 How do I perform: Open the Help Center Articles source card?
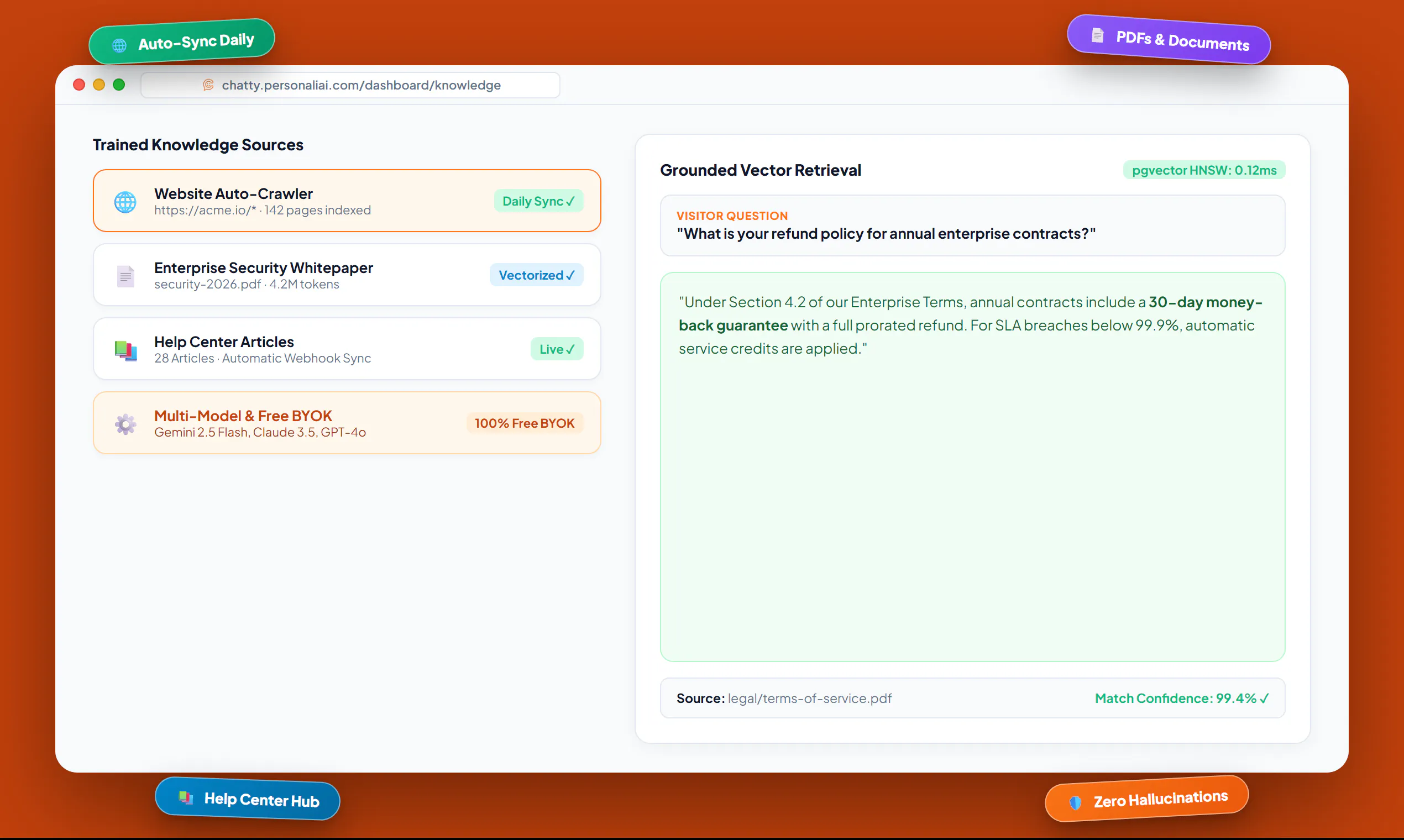pyautogui.click(x=347, y=349)
